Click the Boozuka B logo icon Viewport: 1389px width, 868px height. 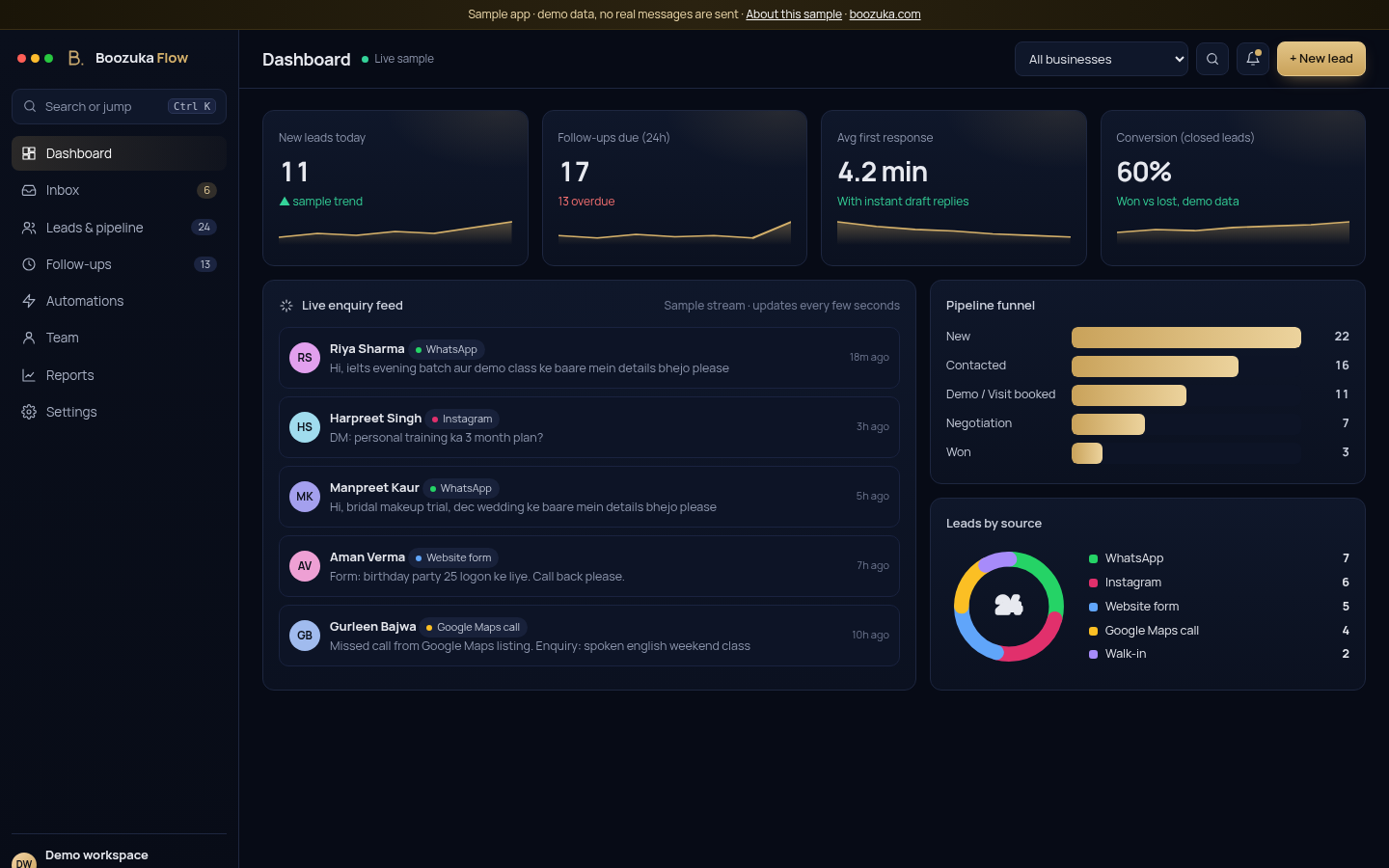[75, 58]
